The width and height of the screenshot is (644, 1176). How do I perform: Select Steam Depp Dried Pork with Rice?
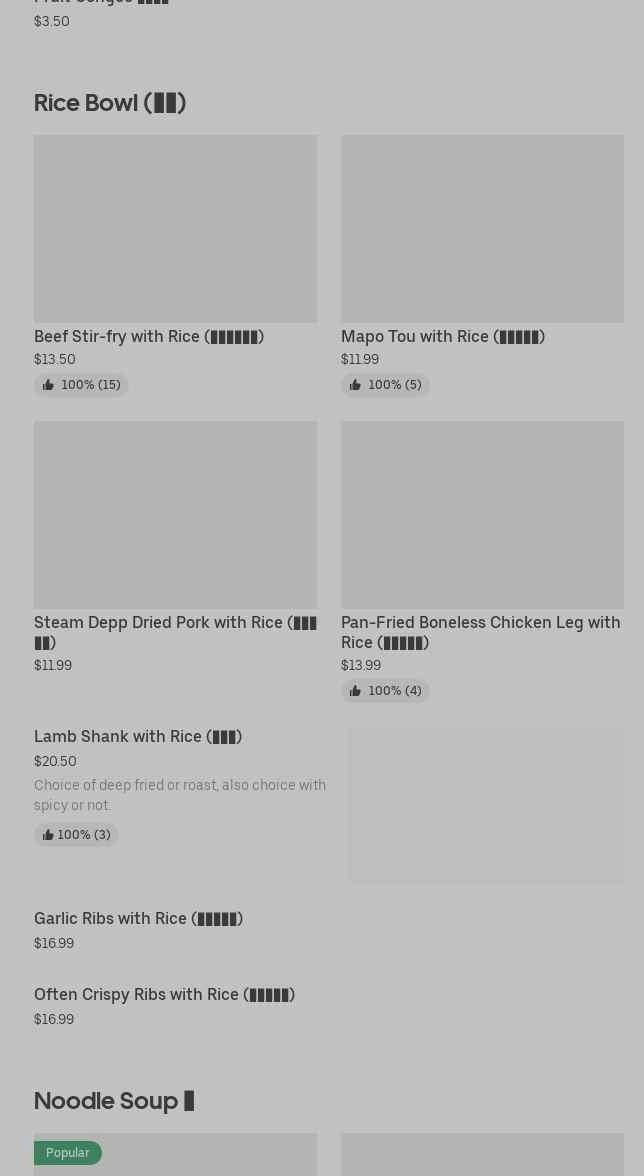(175, 632)
